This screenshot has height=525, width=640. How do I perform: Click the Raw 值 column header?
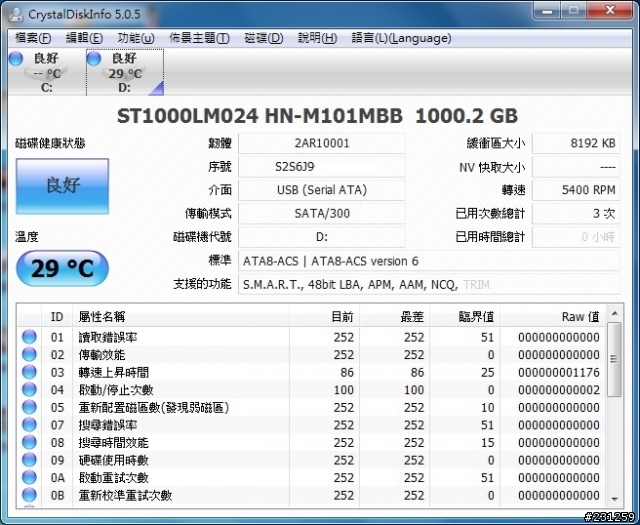click(553, 316)
